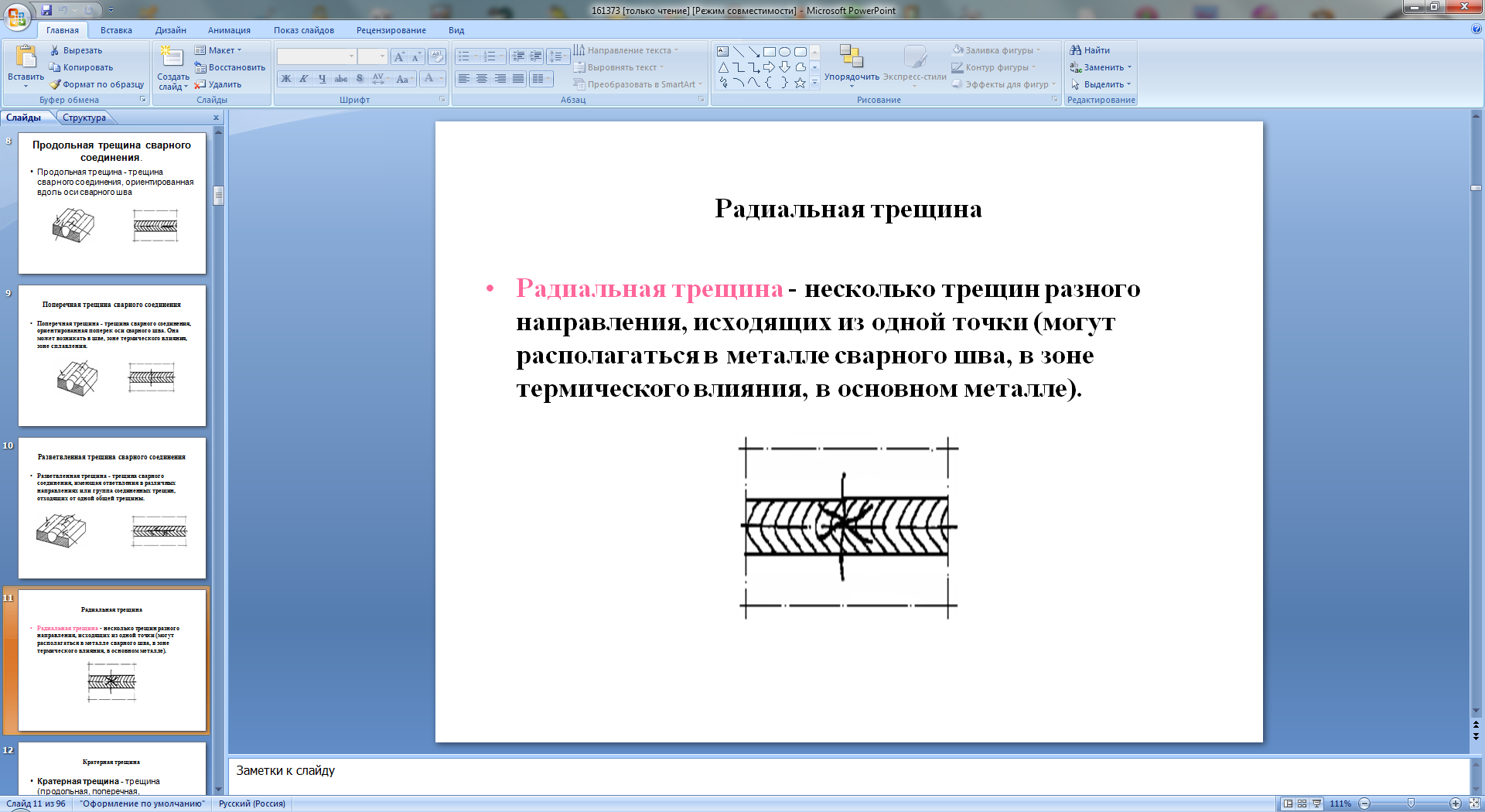Switch to Структура outline tab
The image size is (1485, 812).
tap(84, 118)
